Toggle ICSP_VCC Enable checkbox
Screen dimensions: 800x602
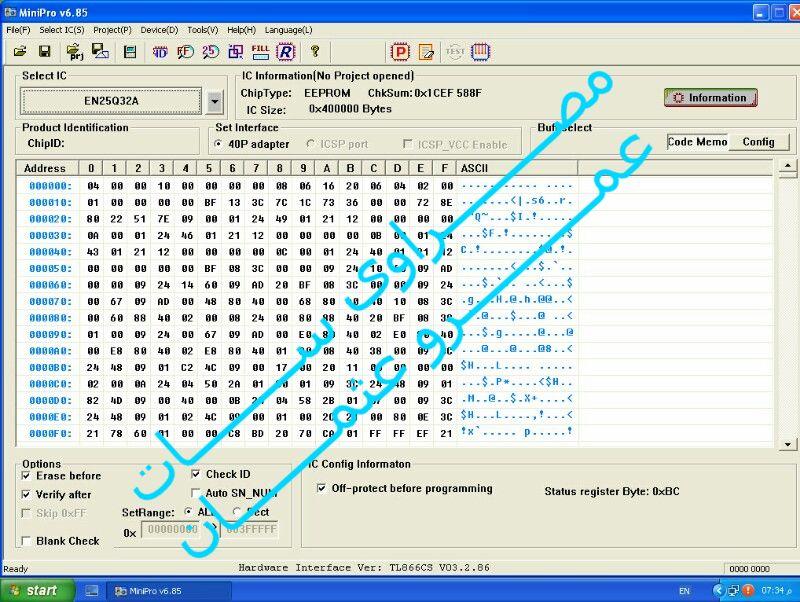pos(407,144)
